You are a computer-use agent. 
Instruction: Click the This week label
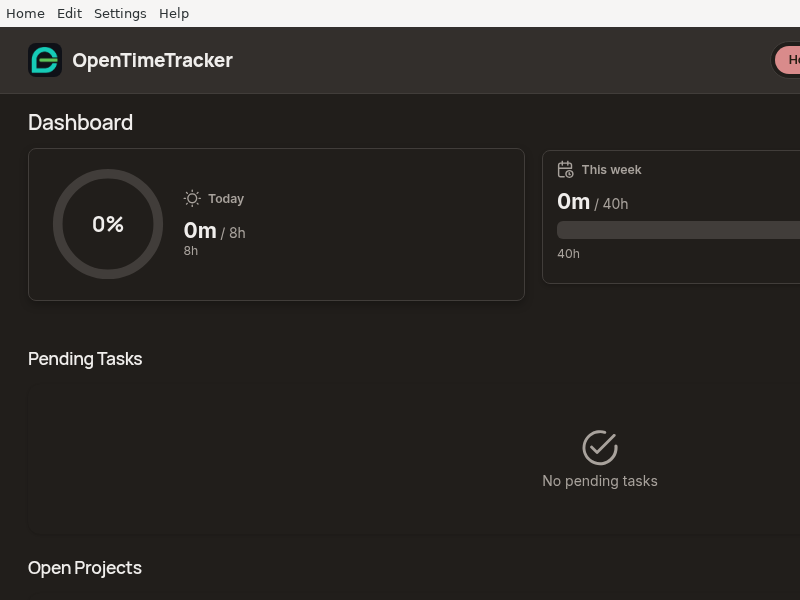(x=611, y=170)
